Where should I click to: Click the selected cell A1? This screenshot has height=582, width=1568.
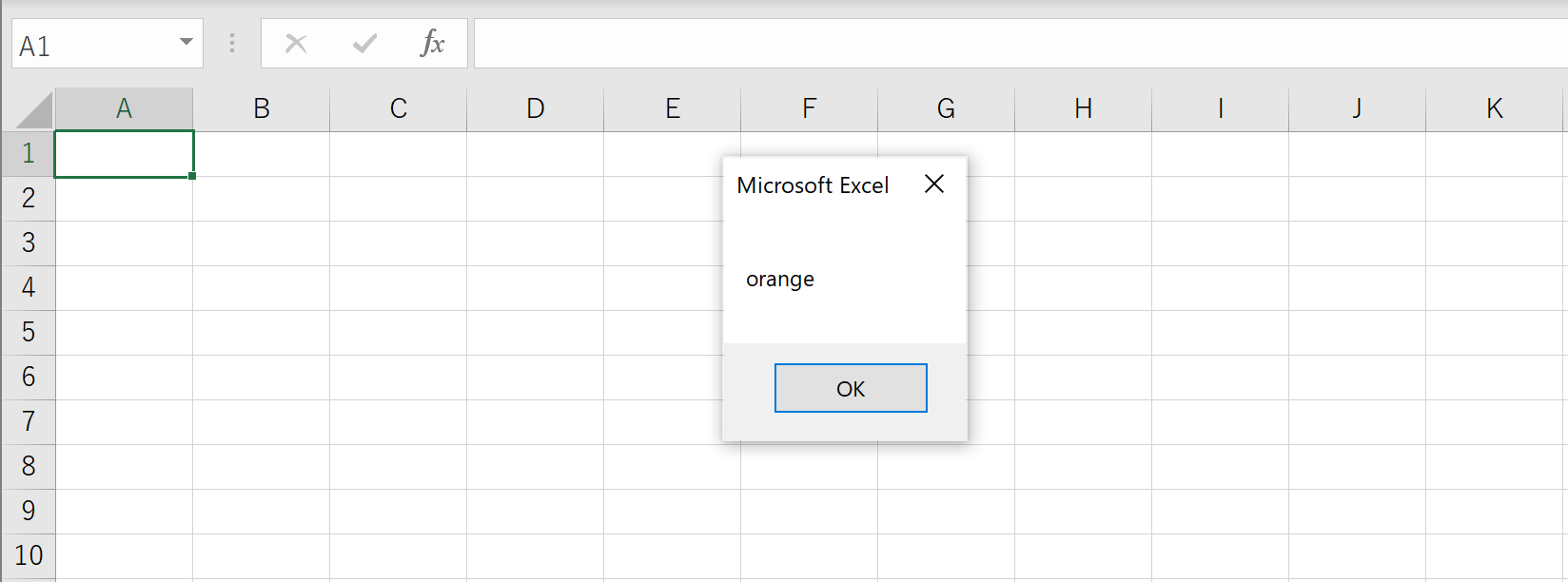[124, 154]
